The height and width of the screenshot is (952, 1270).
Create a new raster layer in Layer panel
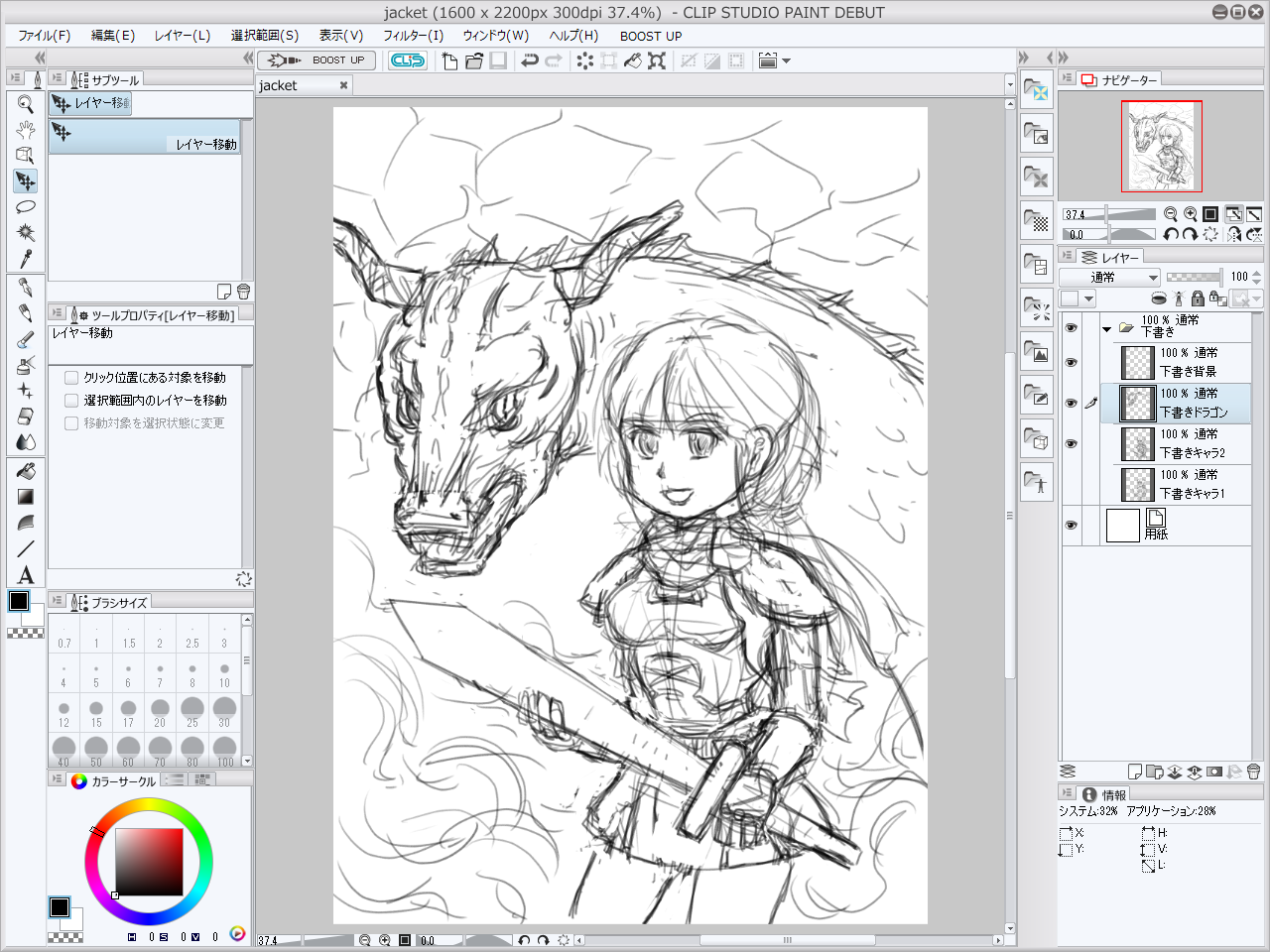pyautogui.click(x=1135, y=772)
